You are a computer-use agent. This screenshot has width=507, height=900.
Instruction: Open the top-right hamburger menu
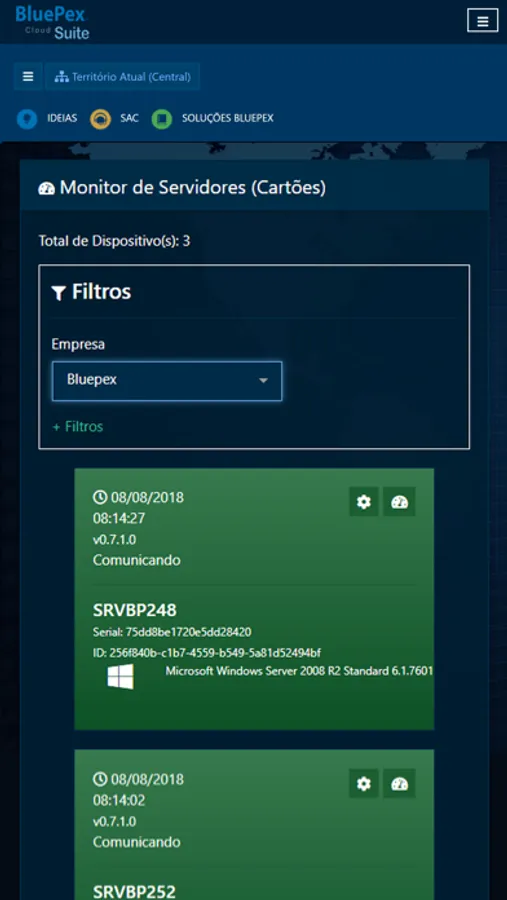coord(482,21)
